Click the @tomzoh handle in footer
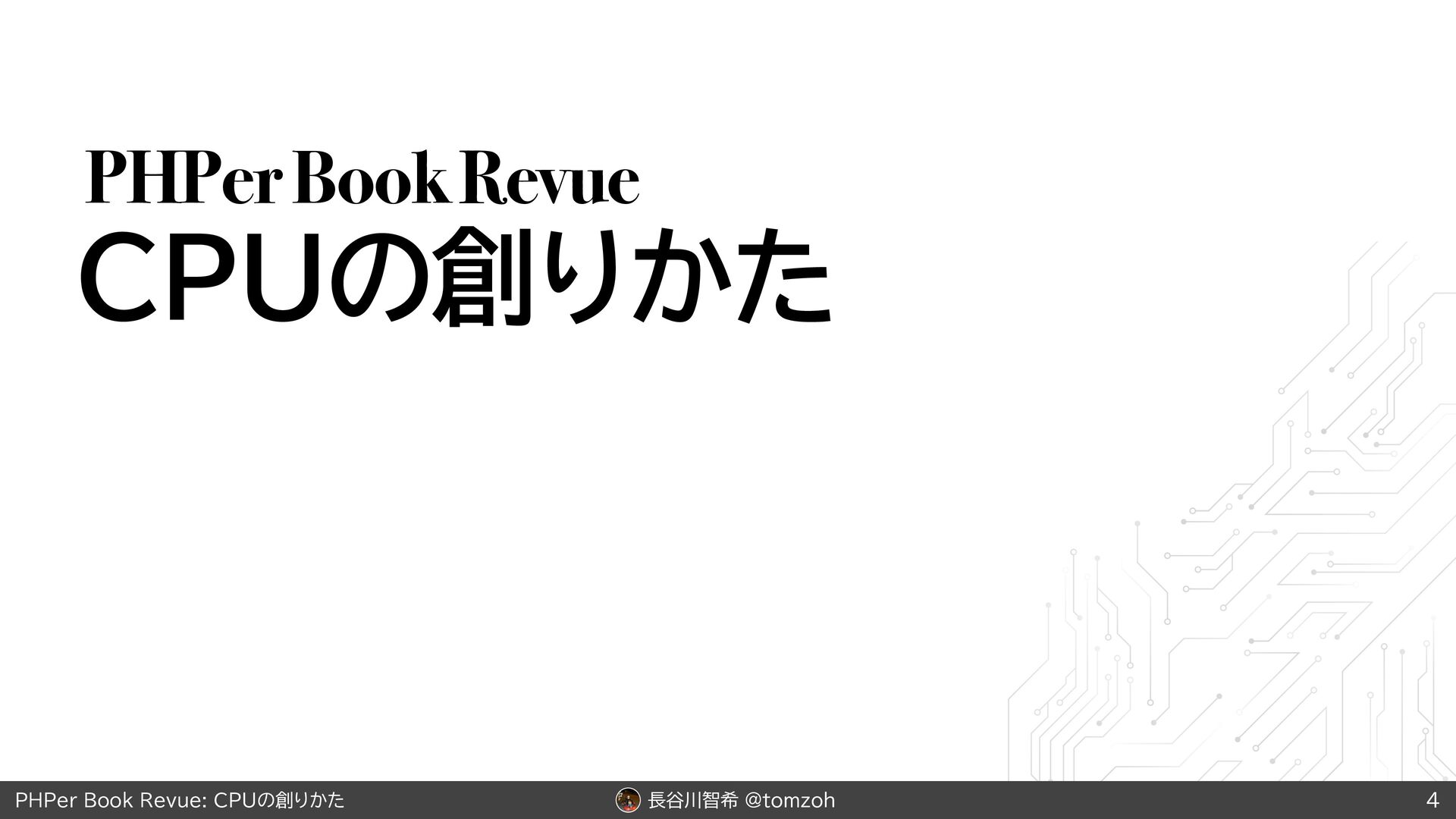Viewport: 1456px width, 819px height. pos(790,800)
